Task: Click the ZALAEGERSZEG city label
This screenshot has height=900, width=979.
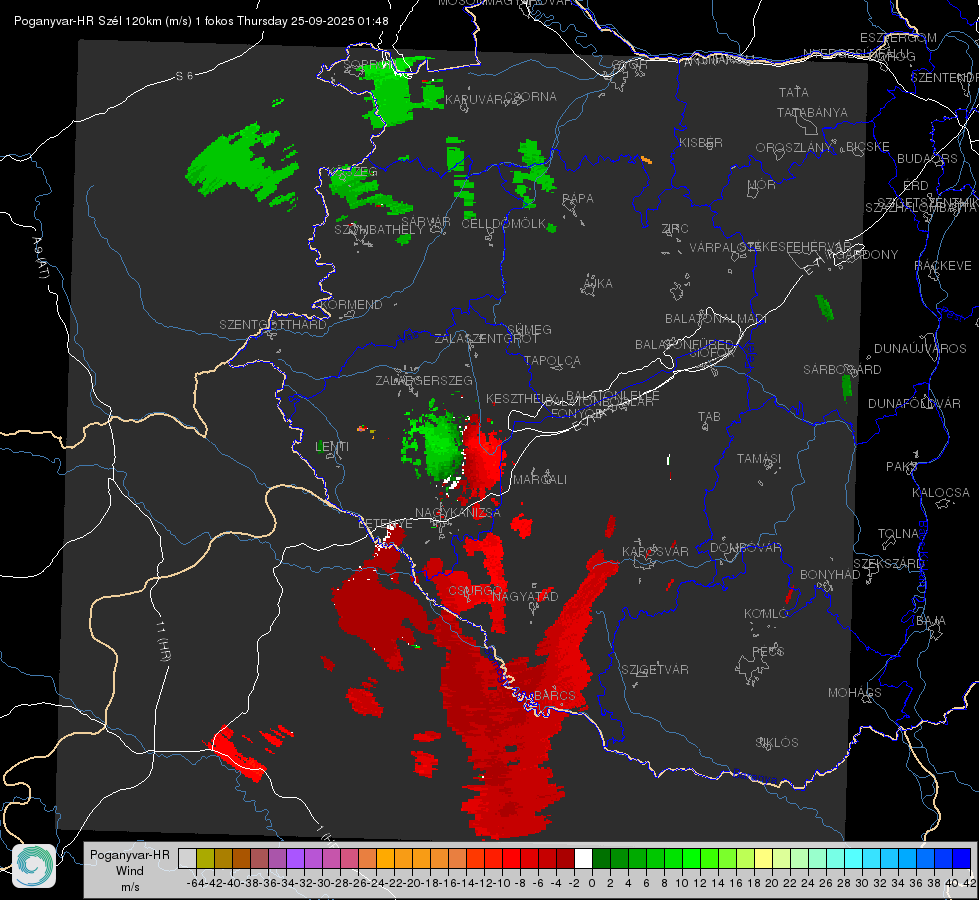Action: (424, 380)
